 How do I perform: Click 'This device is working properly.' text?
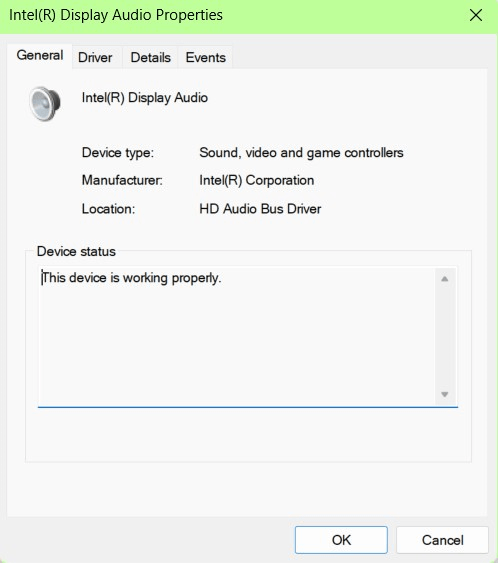[131, 278]
